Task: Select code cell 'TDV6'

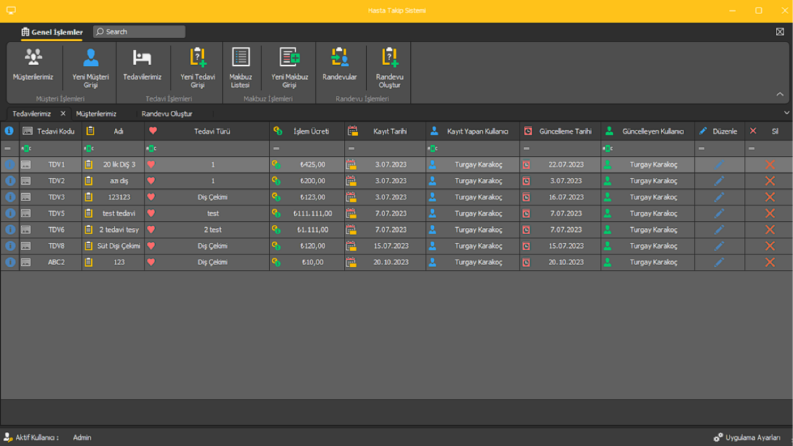Action: coord(56,230)
